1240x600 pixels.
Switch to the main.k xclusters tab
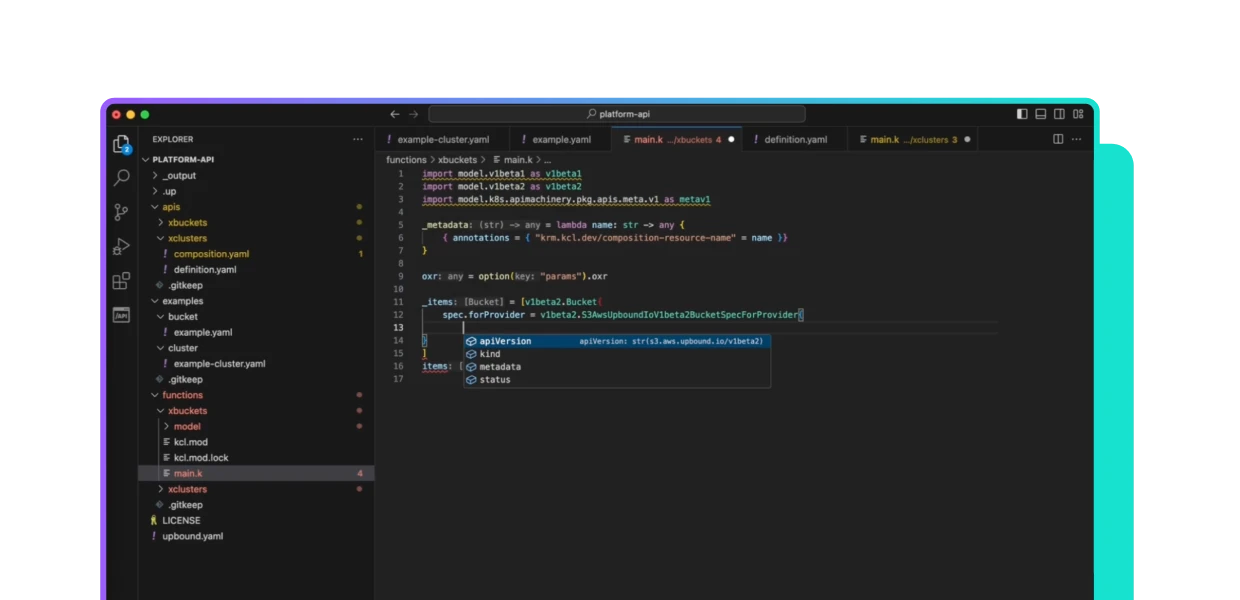pos(913,140)
